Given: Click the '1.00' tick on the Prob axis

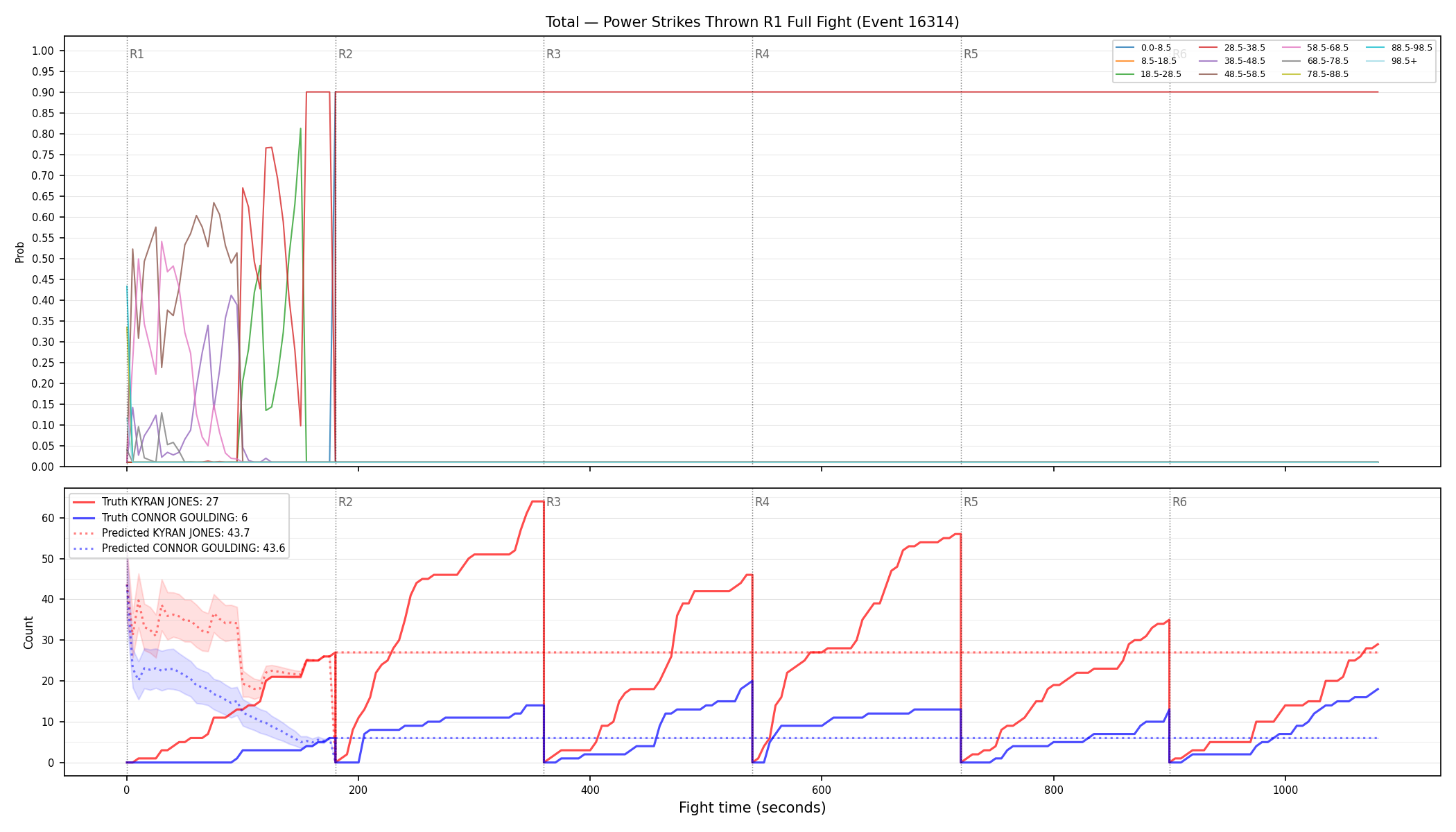Looking at the screenshot, I should pyautogui.click(x=43, y=51).
